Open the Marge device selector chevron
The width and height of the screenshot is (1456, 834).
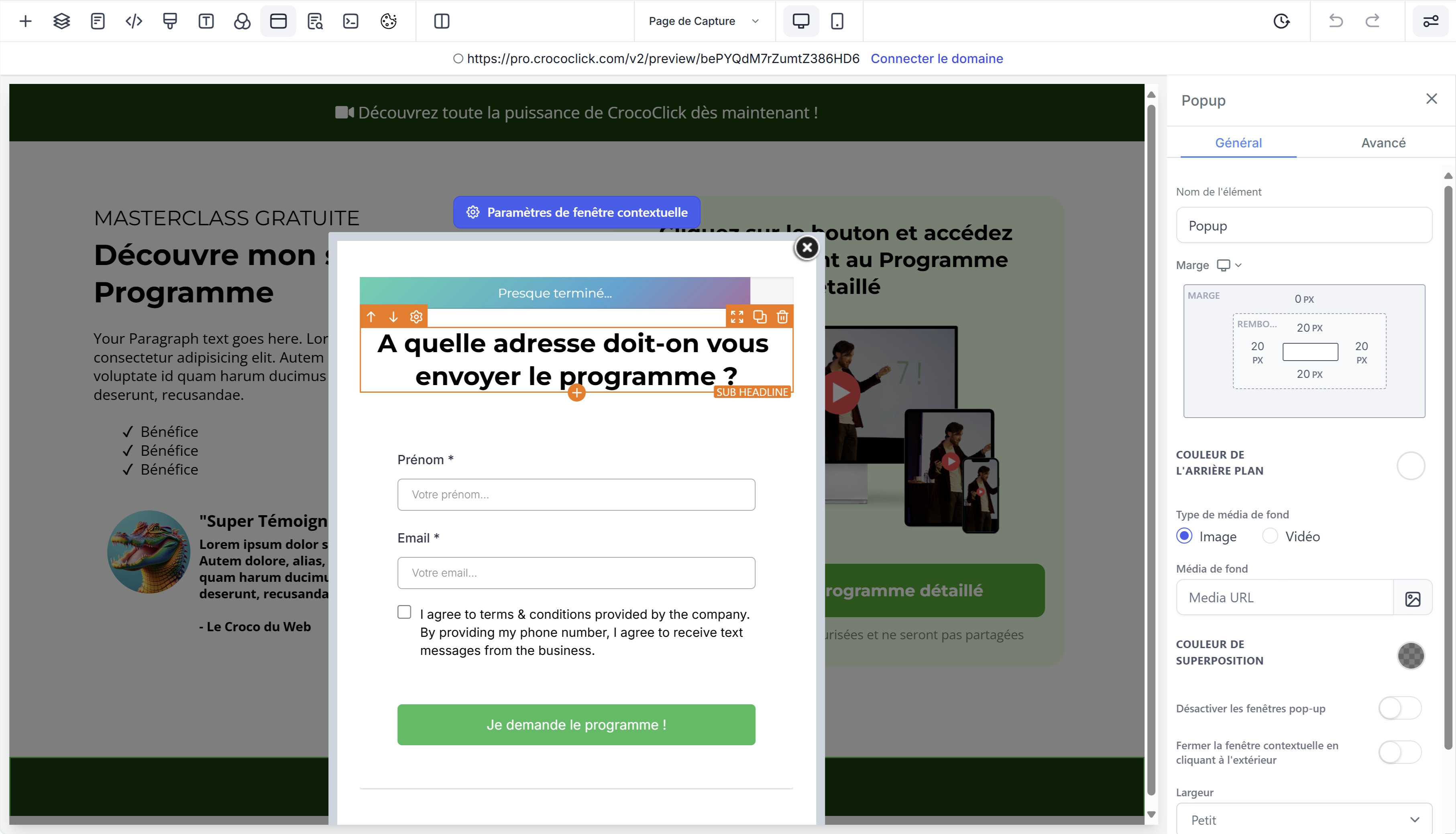pos(1238,265)
